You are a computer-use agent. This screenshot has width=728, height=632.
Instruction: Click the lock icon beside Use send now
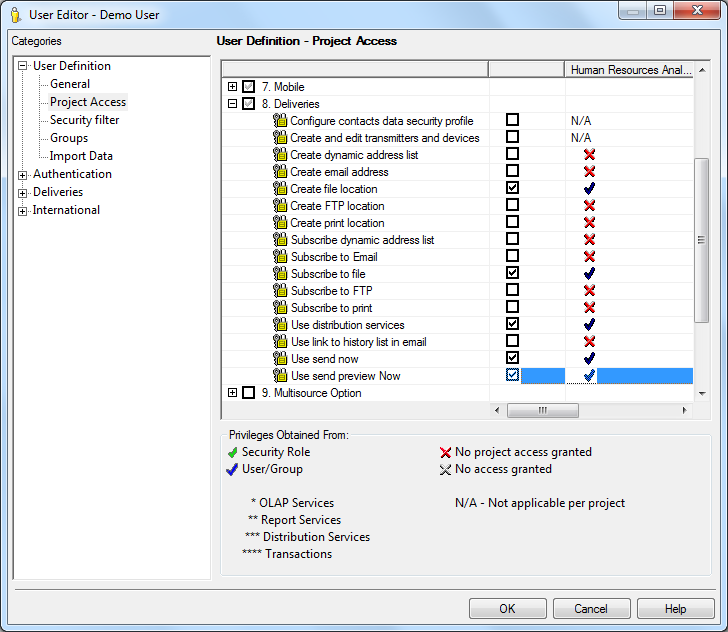click(x=280, y=359)
